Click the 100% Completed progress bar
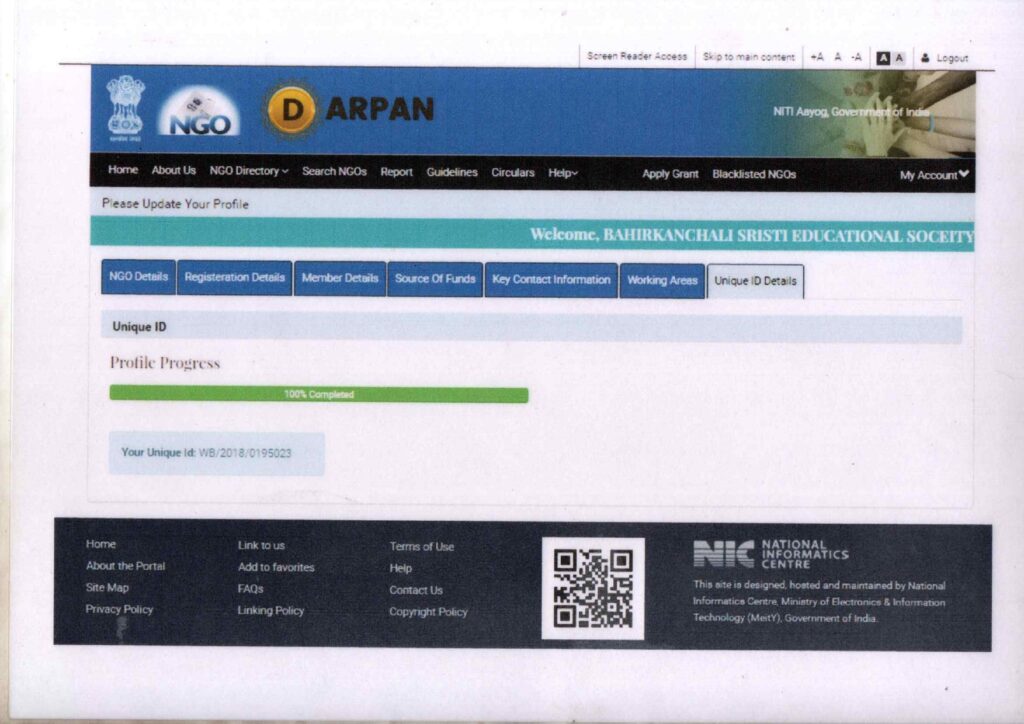The width and height of the screenshot is (1024, 724). click(x=319, y=394)
